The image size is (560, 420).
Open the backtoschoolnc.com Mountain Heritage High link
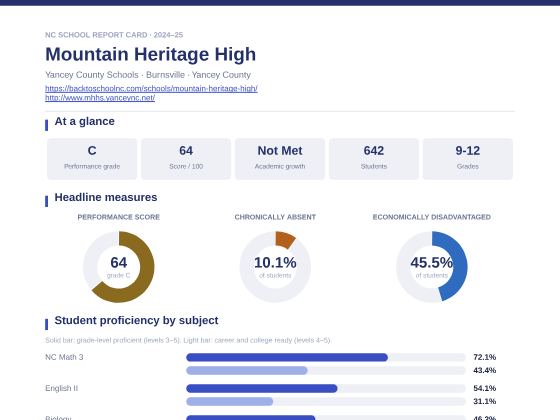[151, 88]
